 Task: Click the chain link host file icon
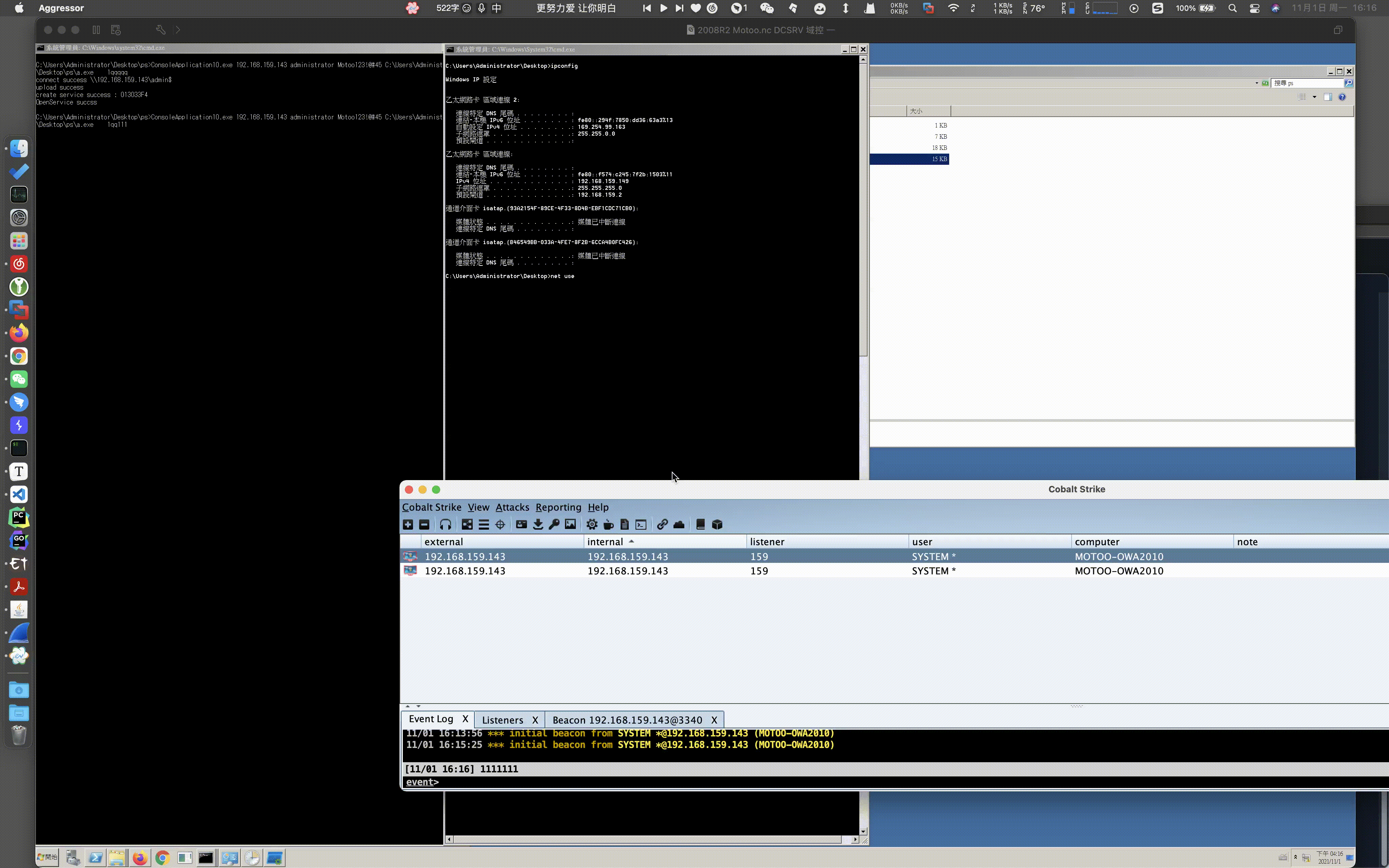tap(662, 524)
